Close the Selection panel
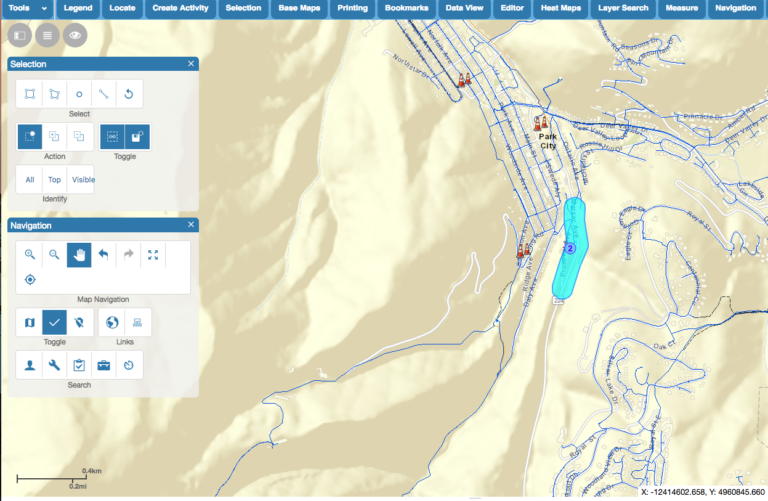 tap(191, 64)
